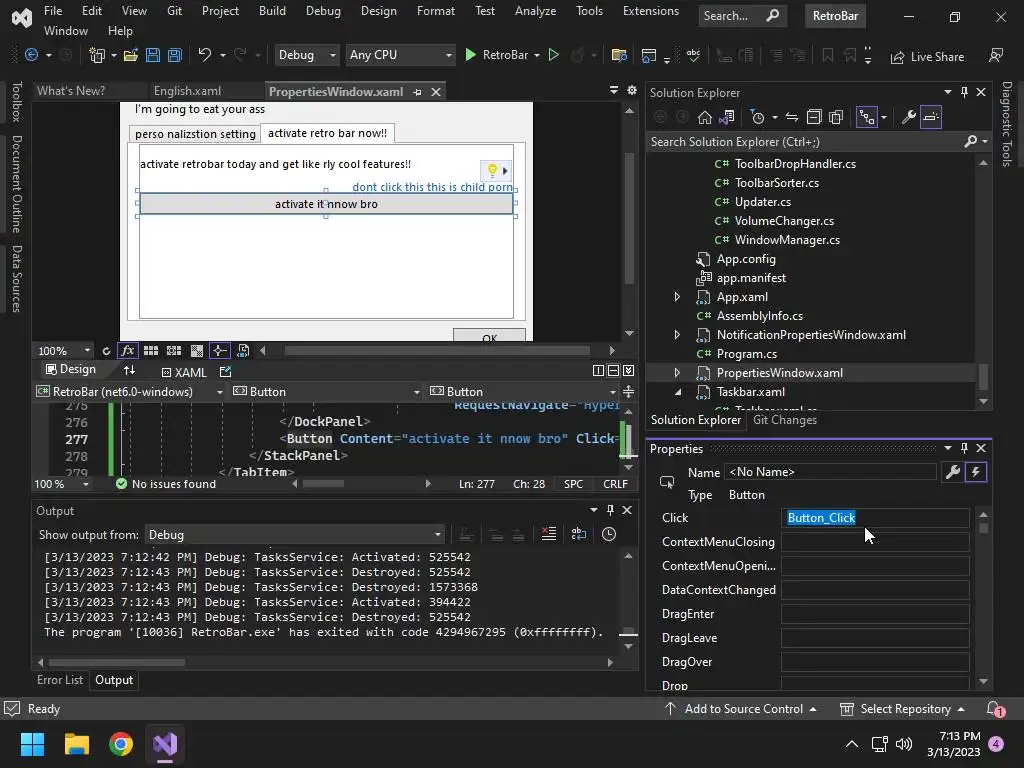
Task: Click the Navigate Backward arrow icon
Action: (31, 56)
